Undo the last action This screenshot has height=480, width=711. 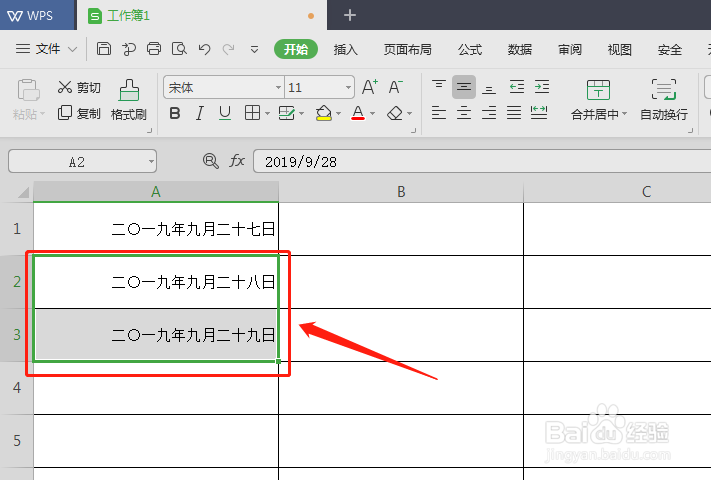pos(205,49)
